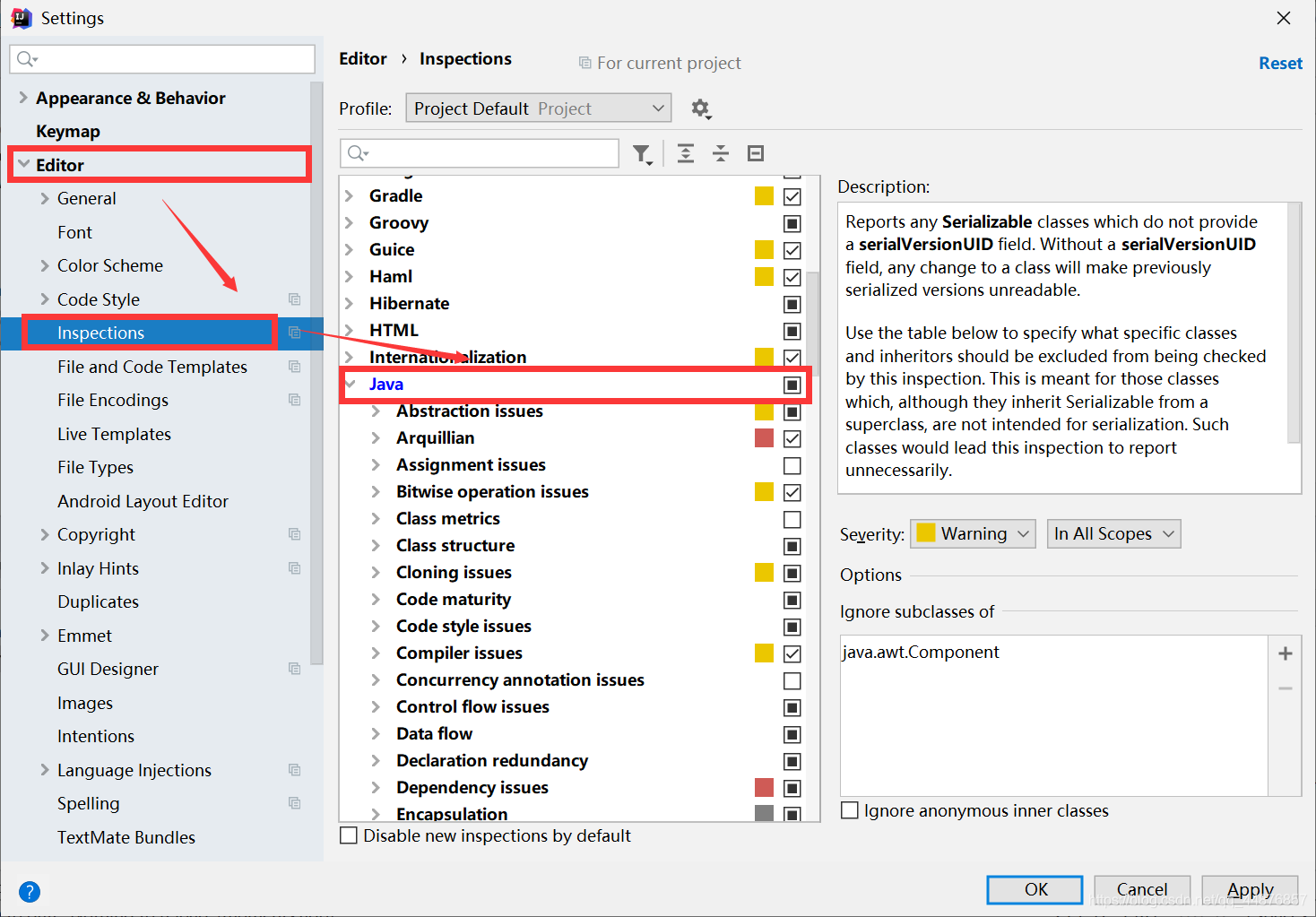The width and height of the screenshot is (1316, 917).
Task: Click the Reset link
Action: coord(1280,63)
